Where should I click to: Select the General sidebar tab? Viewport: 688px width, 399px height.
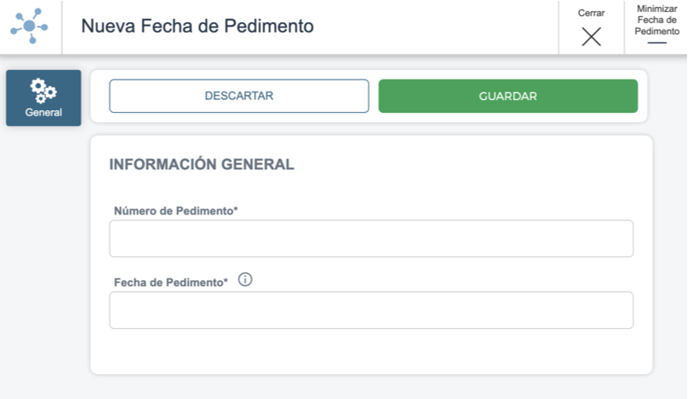coord(43,98)
